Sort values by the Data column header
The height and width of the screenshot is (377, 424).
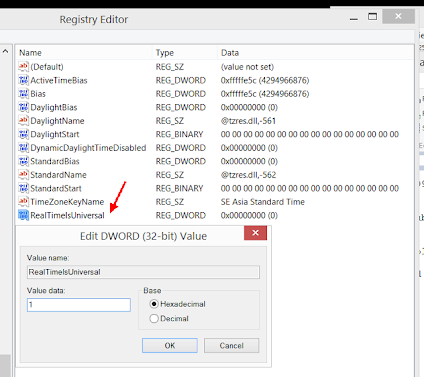point(315,53)
